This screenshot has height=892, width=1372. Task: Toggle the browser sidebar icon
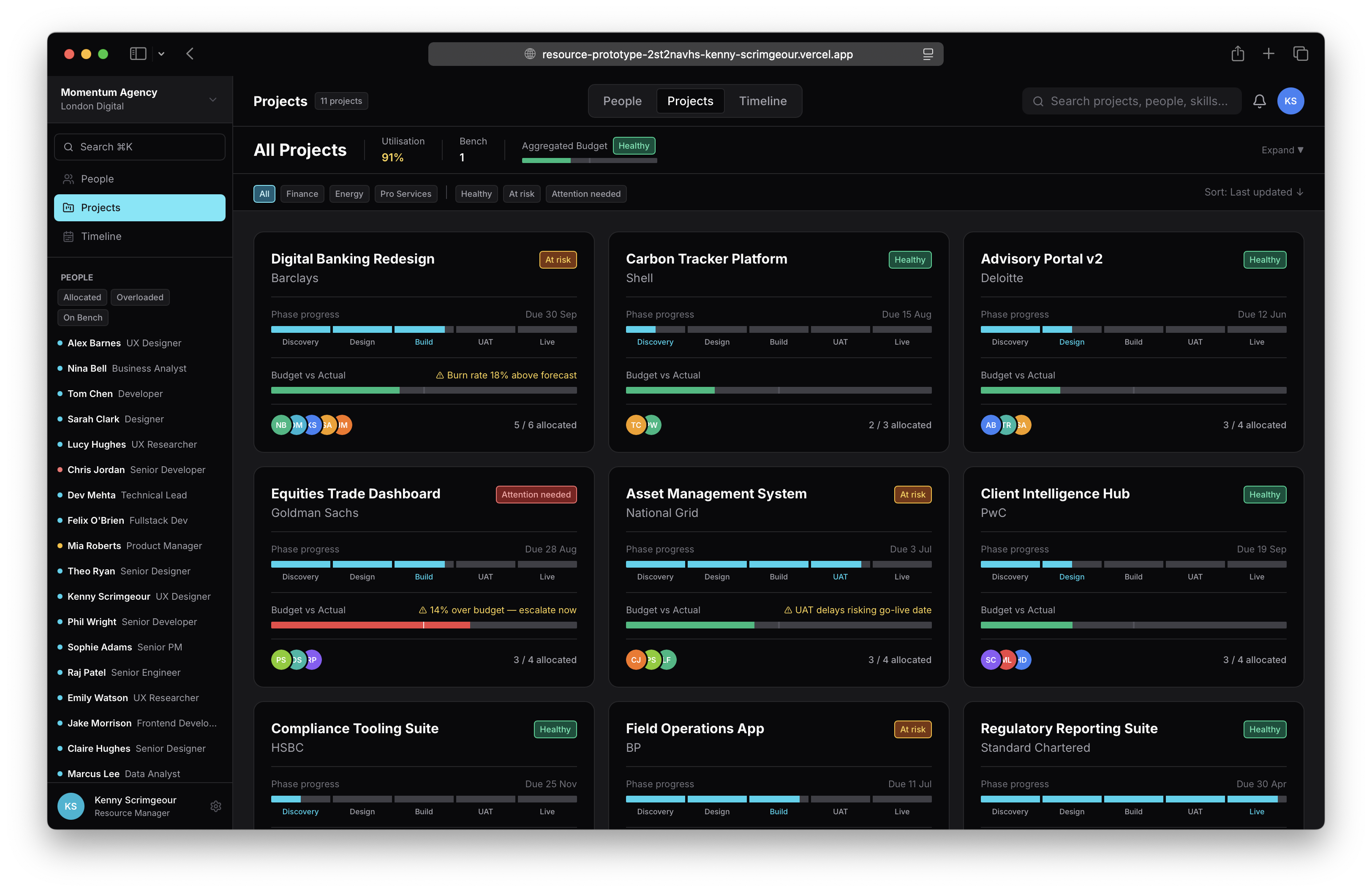[x=138, y=54]
